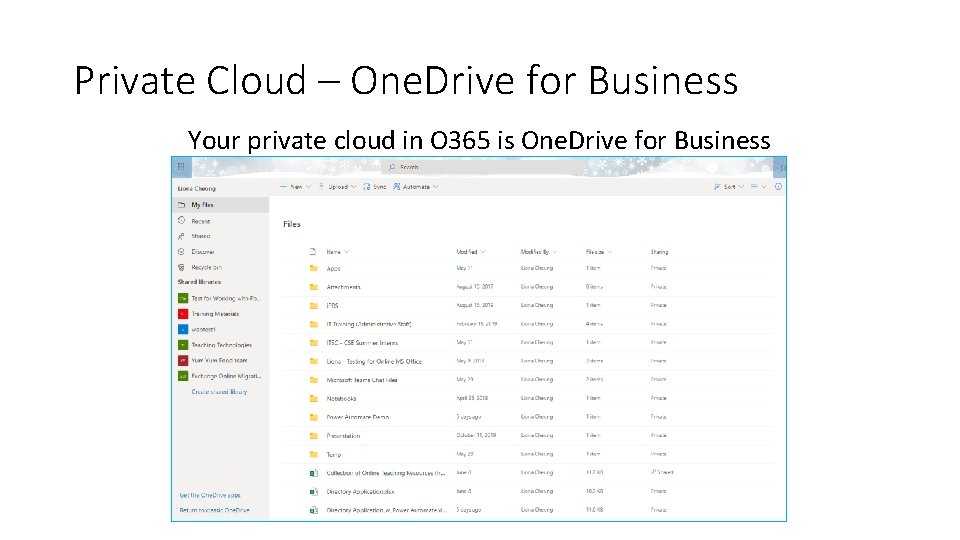Image resolution: width=960 pixels, height=540 pixels.
Task: Click the file type column header icon
Action: (x=313, y=252)
